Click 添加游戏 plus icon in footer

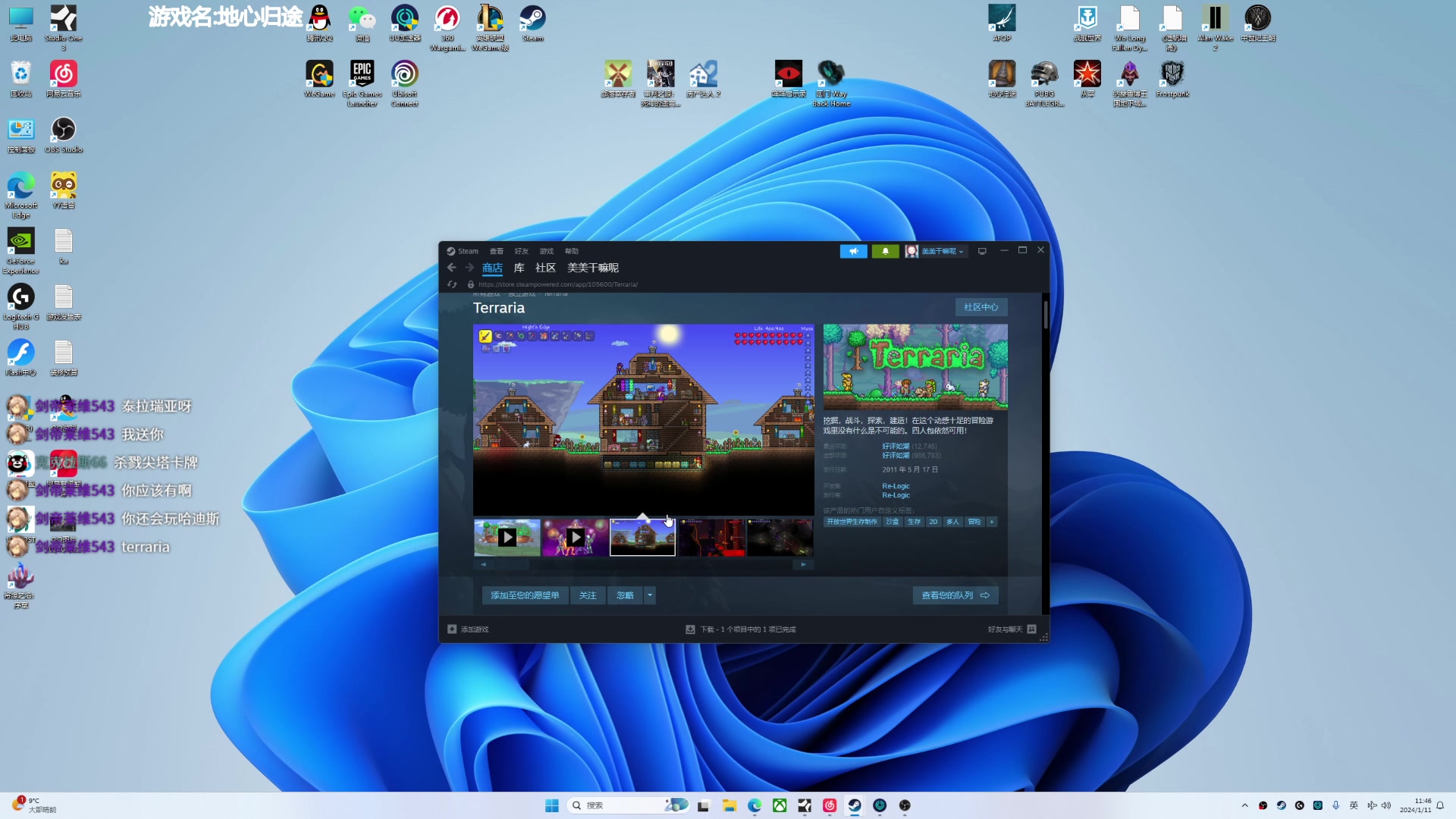pyautogui.click(x=452, y=629)
